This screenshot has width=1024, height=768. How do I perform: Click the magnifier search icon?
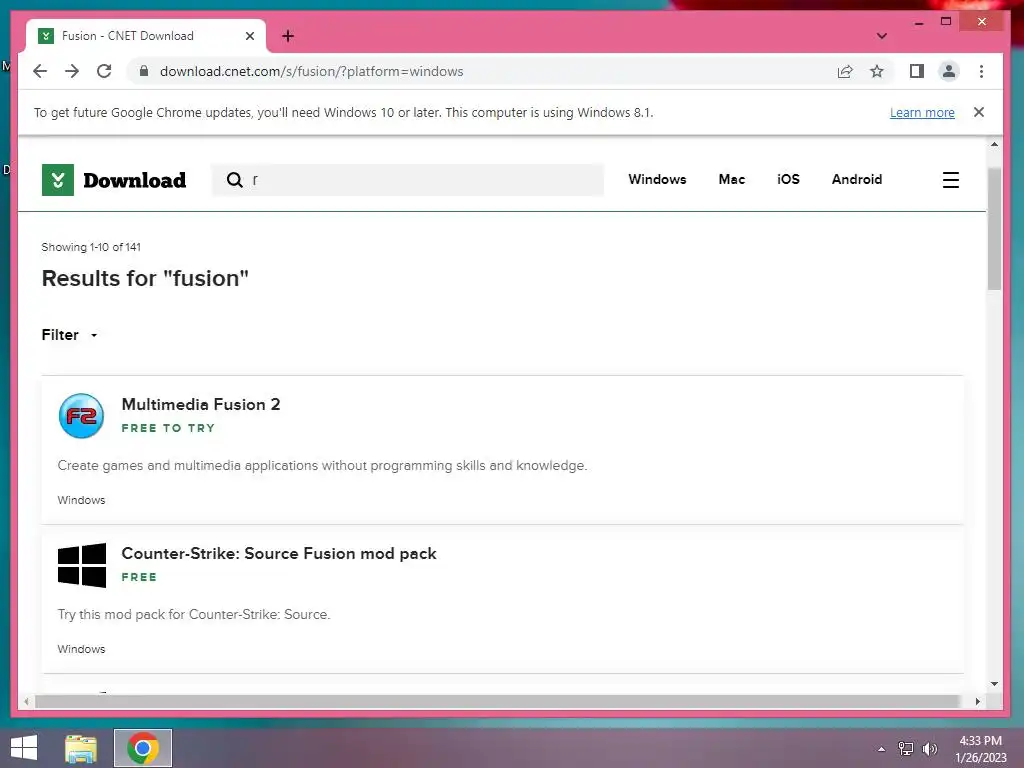pos(234,180)
